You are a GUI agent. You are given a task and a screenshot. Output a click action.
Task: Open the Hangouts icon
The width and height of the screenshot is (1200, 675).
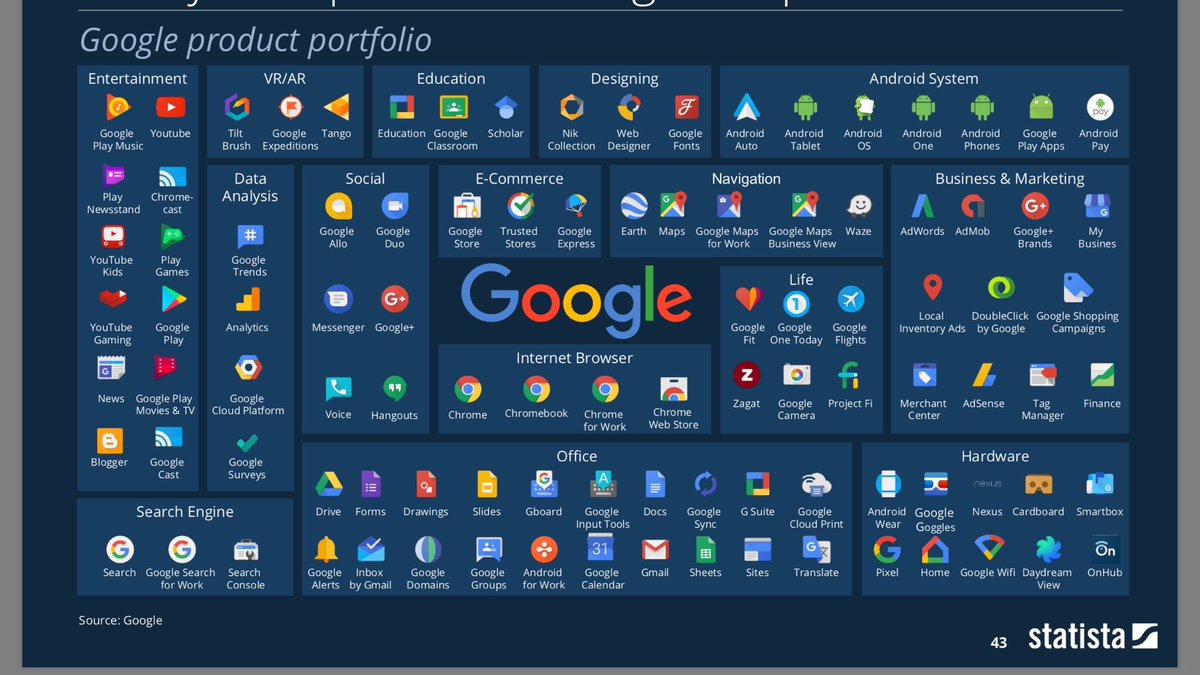pos(395,389)
